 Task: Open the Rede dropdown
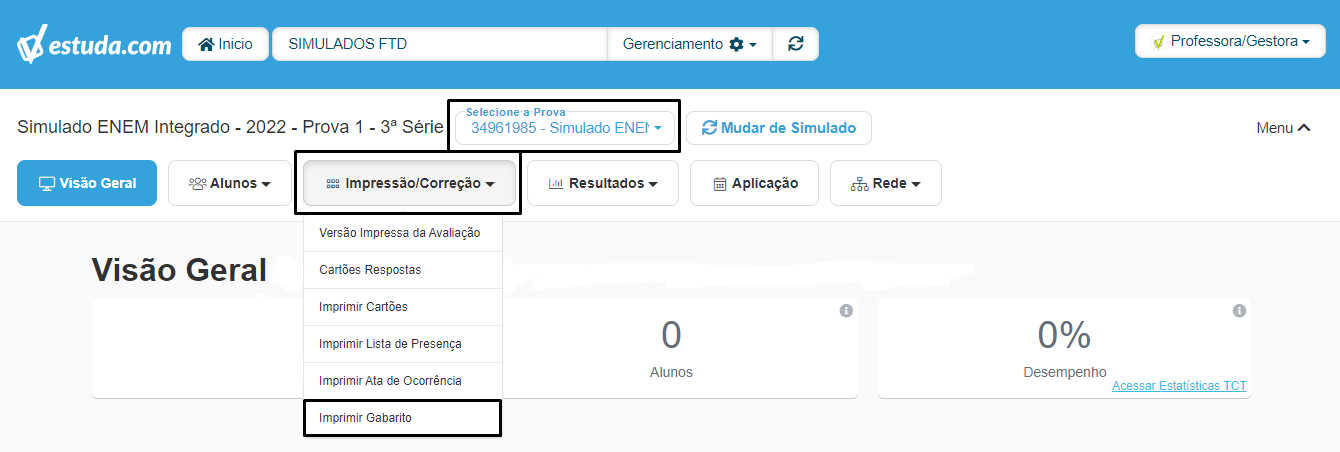[x=886, y=183]
